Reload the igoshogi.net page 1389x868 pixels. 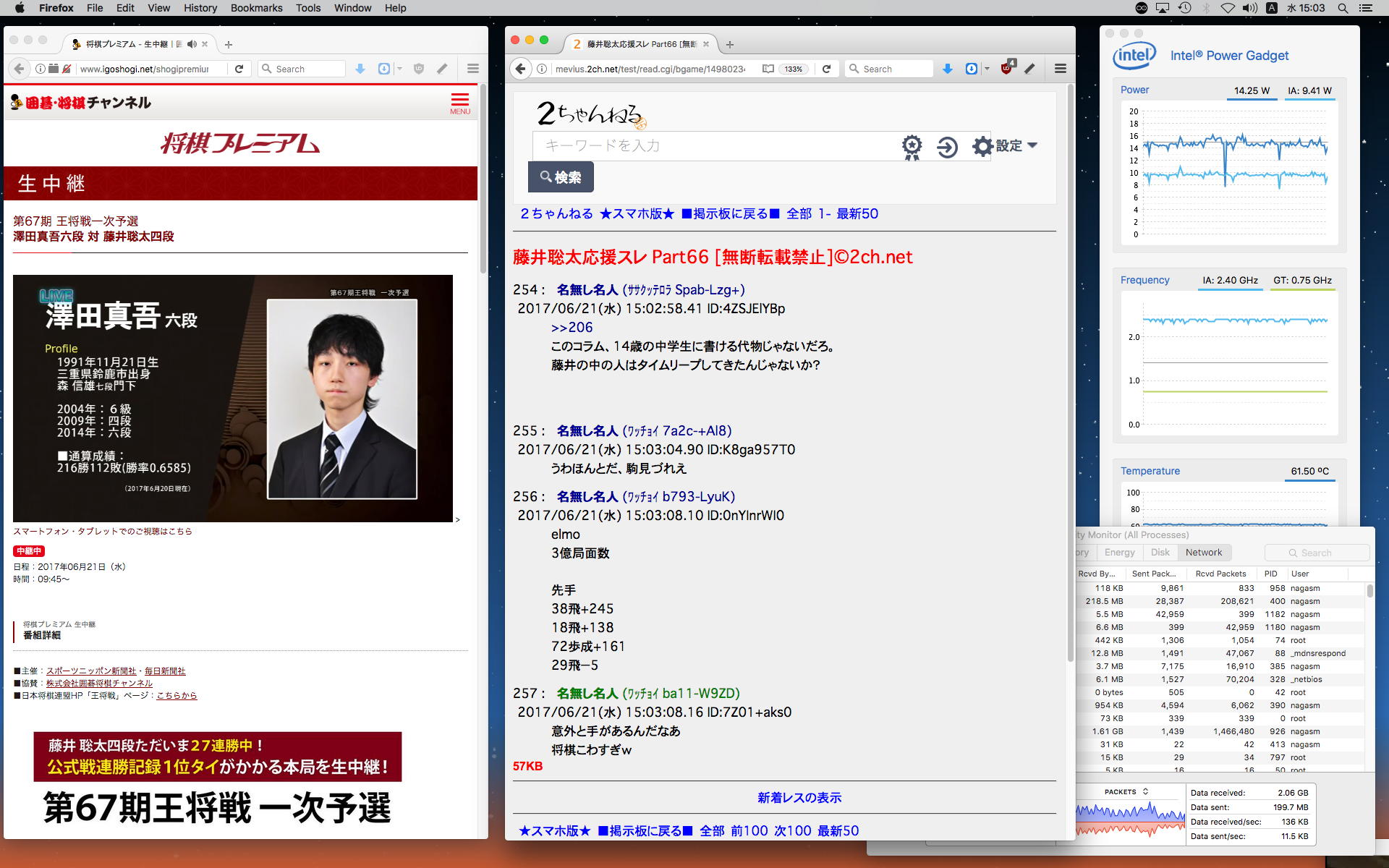pos(239,69)
